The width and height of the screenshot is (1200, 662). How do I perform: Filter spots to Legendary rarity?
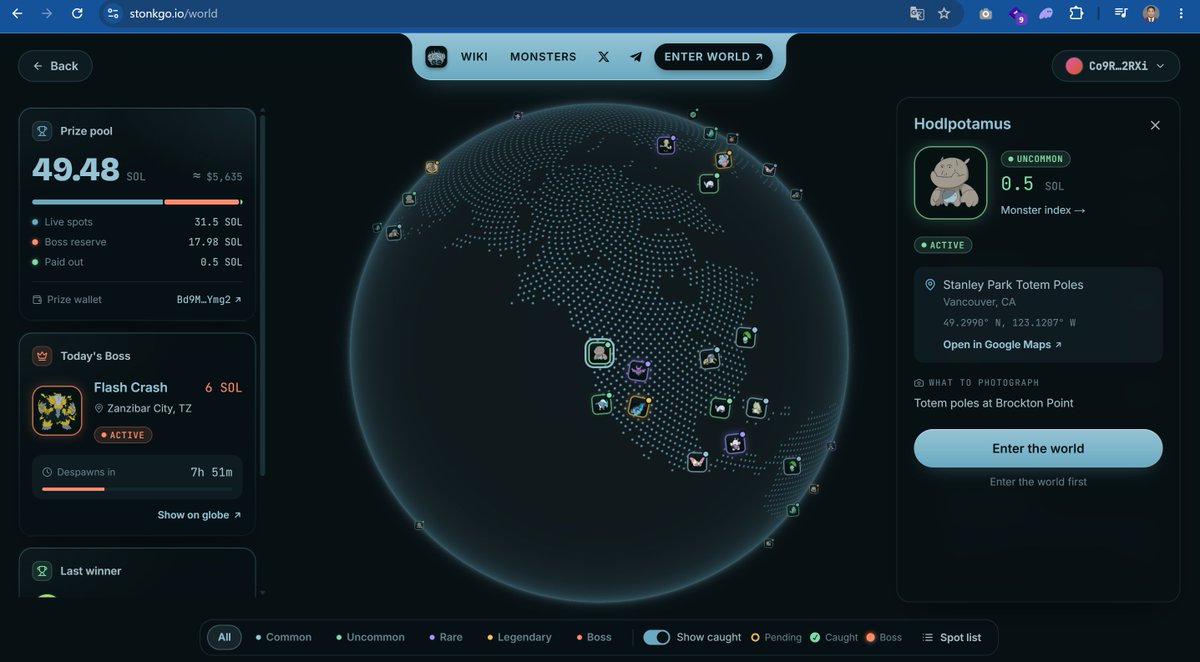(x=520, y=637)
